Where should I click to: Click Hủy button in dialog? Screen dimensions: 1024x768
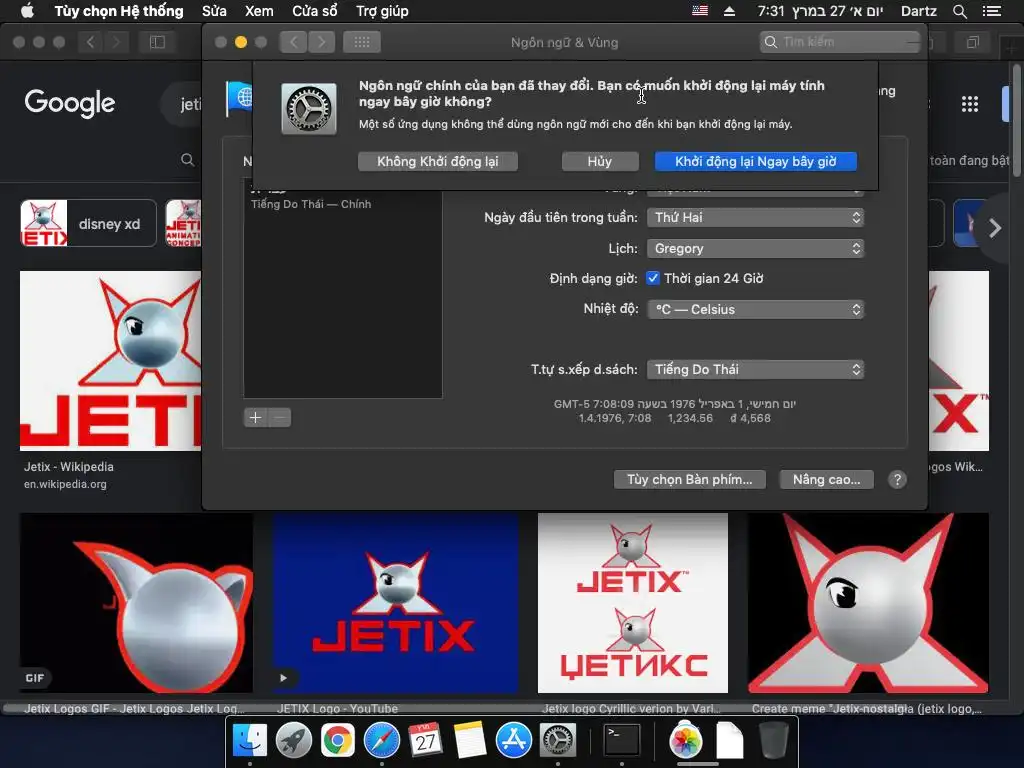coord(600,161)
